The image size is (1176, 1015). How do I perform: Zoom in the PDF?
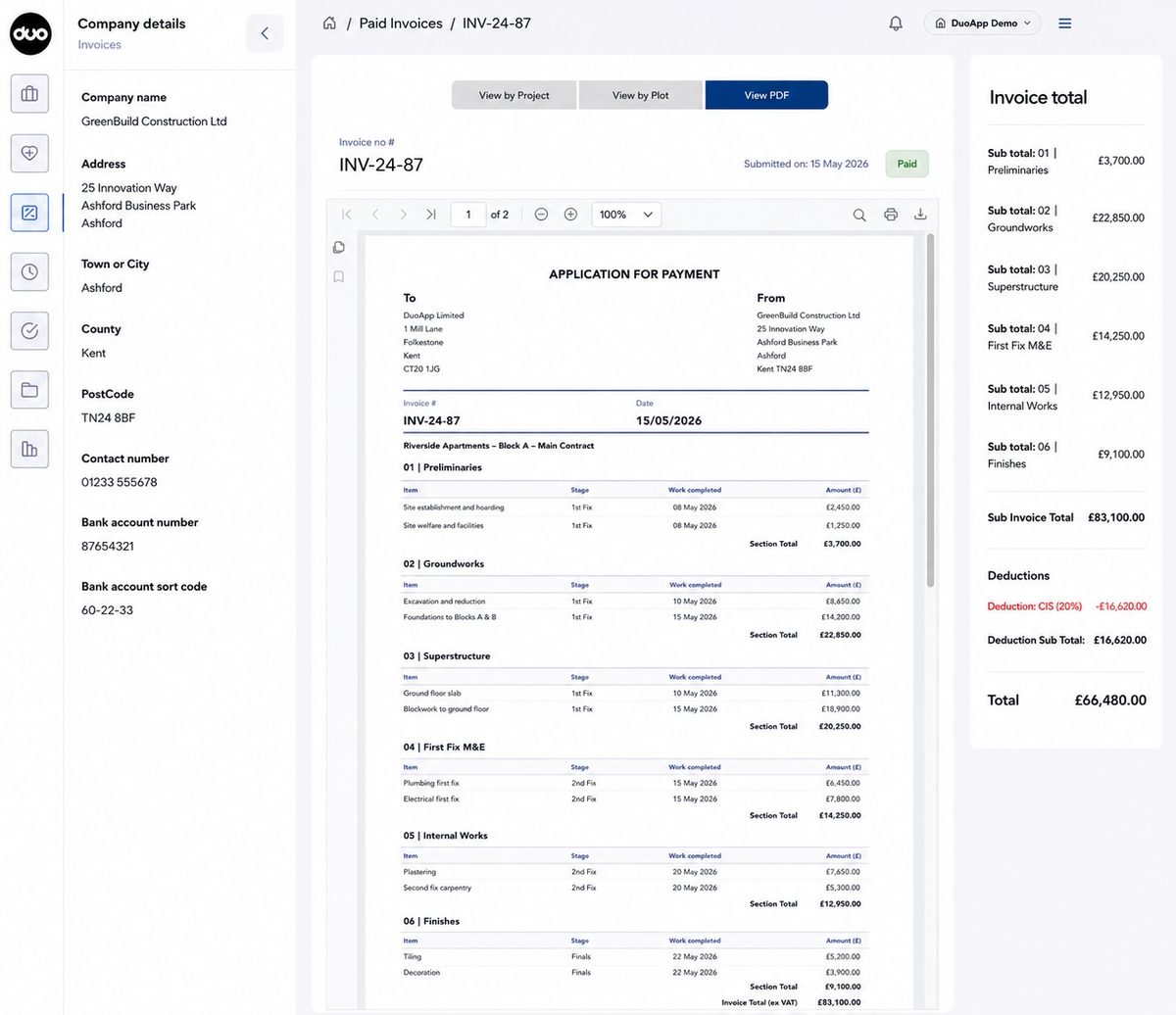[570, 215]
